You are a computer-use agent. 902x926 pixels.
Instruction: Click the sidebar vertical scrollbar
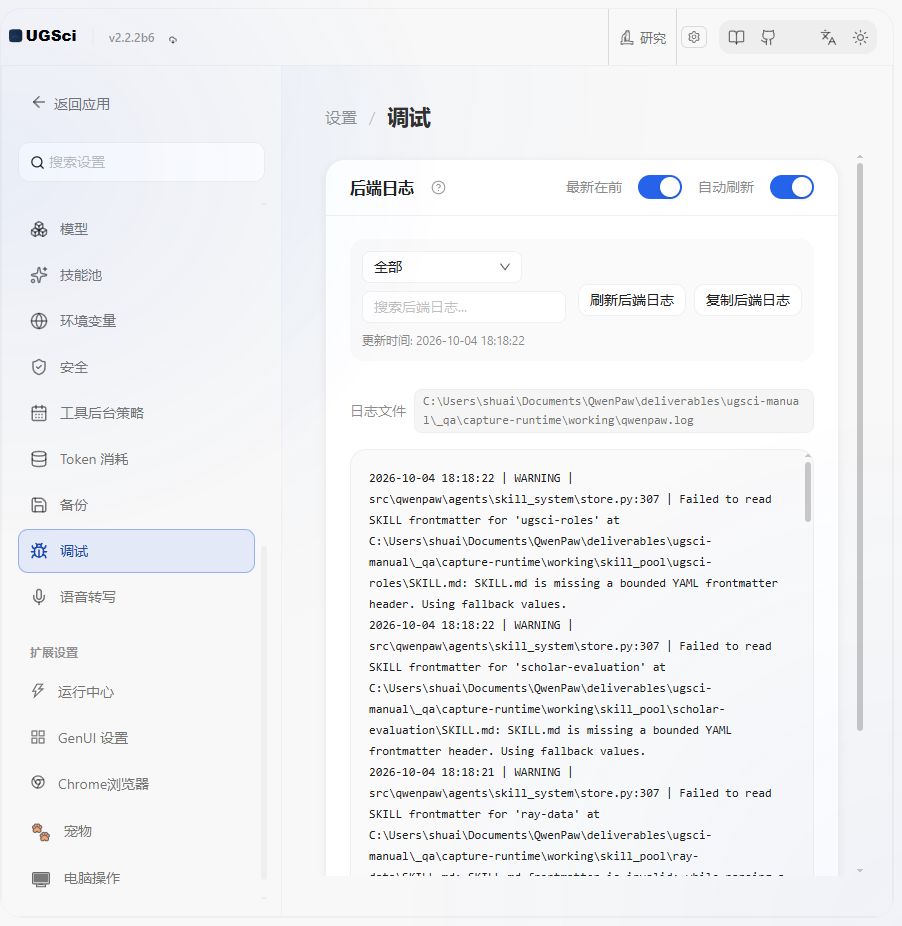tap(263, 713)
